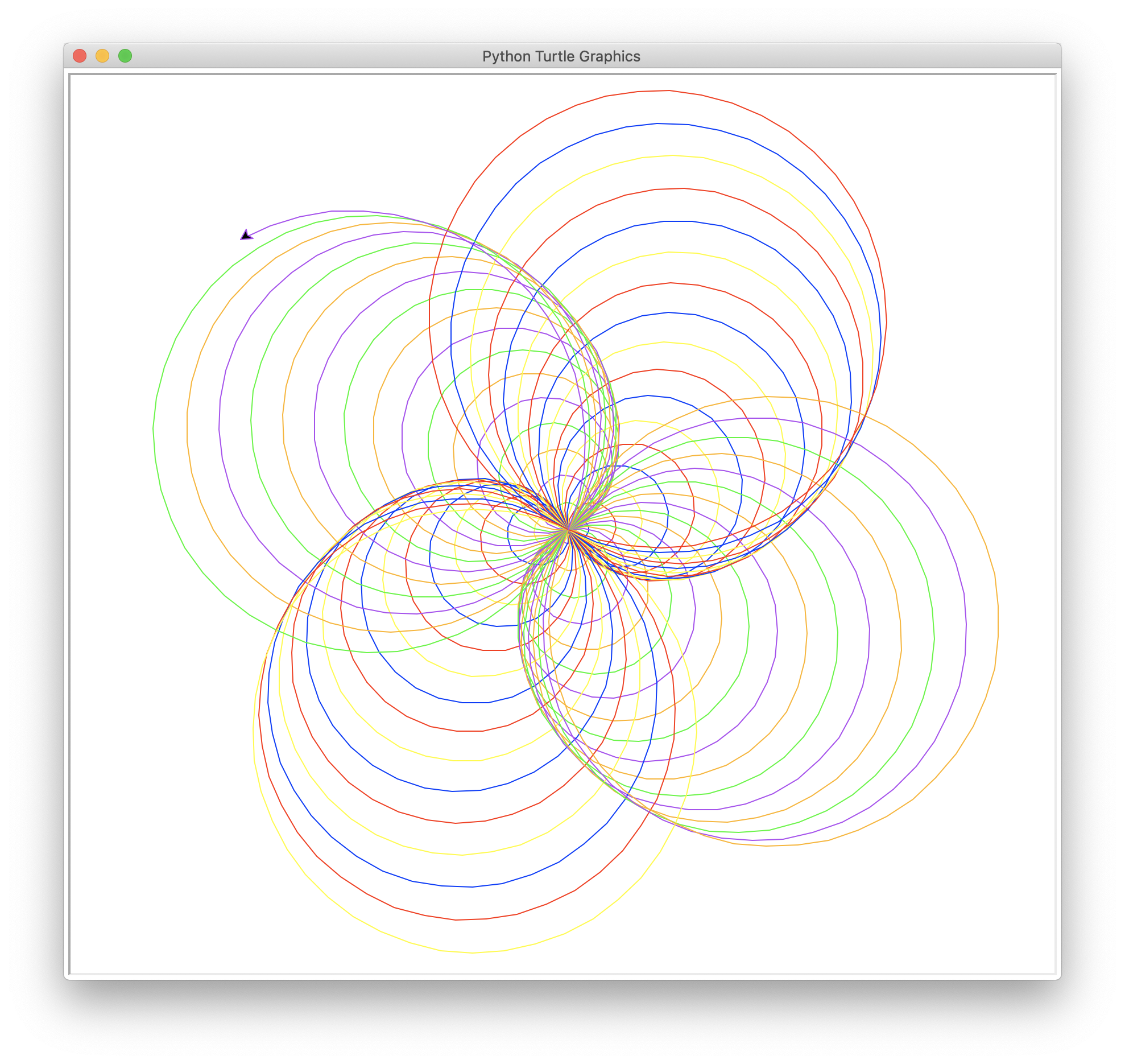Maximize window with the green button
The width and height of the screenshot is (1125, 1064).
(125, 56)
